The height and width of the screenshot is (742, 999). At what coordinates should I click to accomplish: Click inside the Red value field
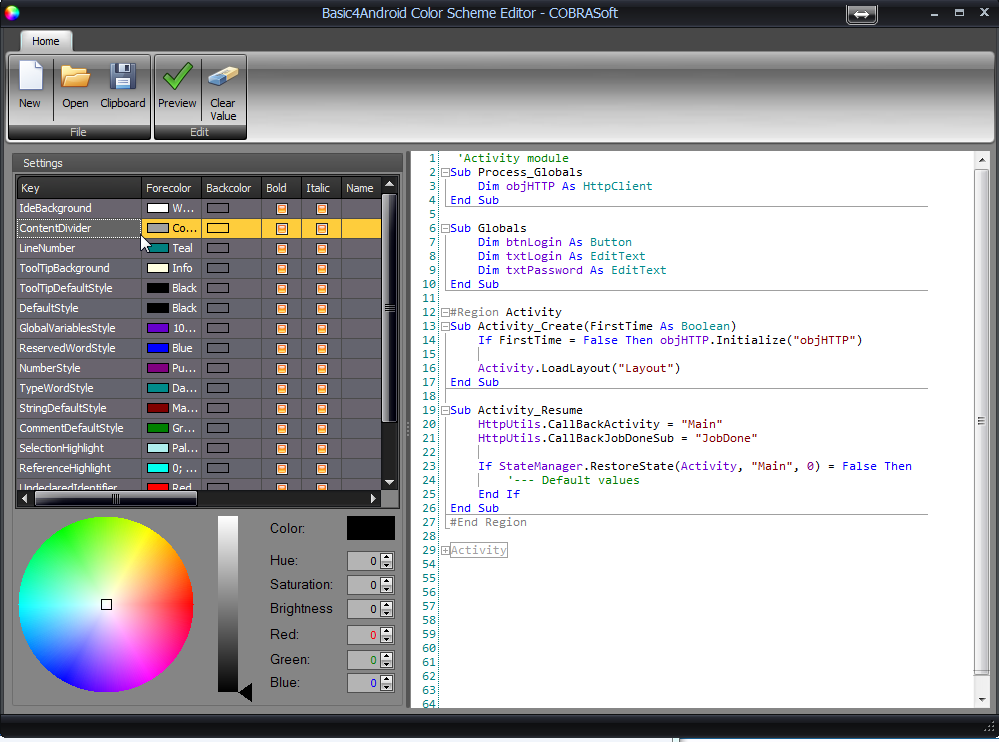click(363, 635)
